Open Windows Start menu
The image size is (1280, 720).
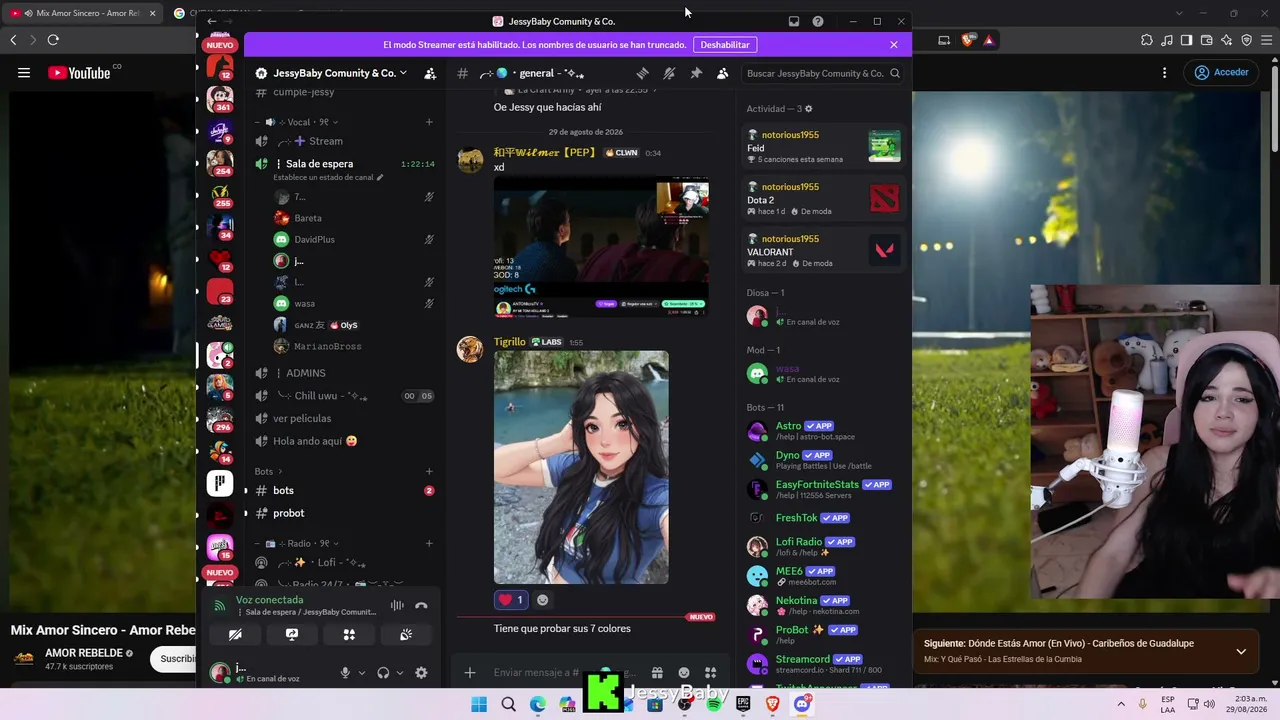click(479, 704)
